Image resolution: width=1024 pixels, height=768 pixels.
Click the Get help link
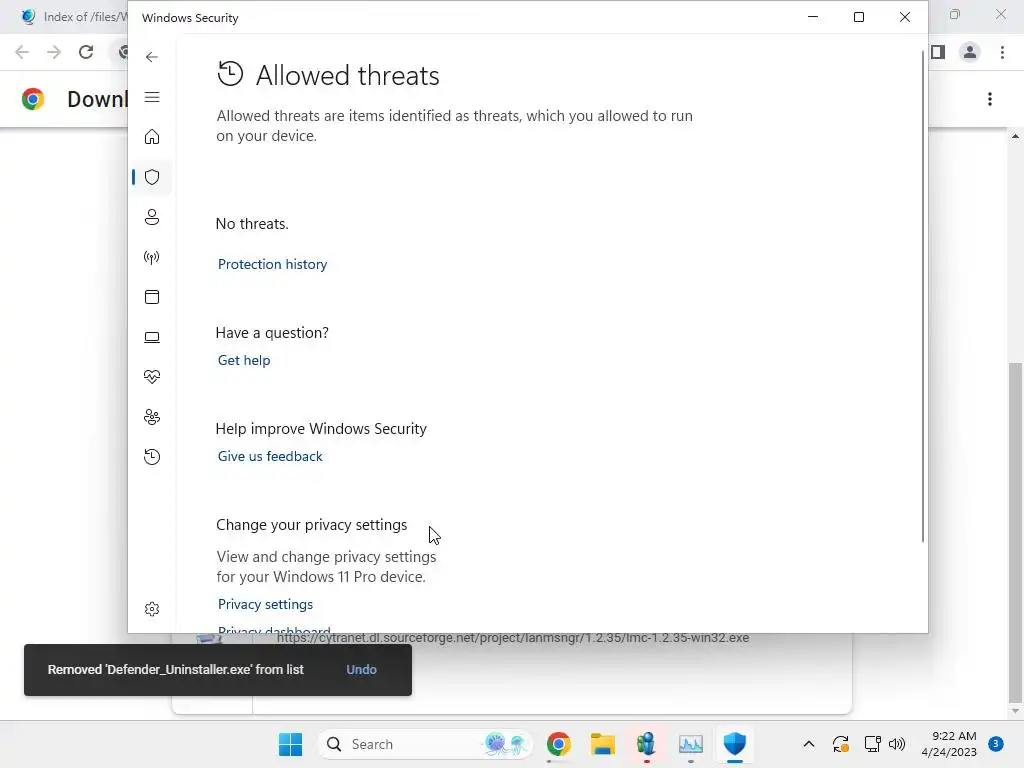point(244,360)
